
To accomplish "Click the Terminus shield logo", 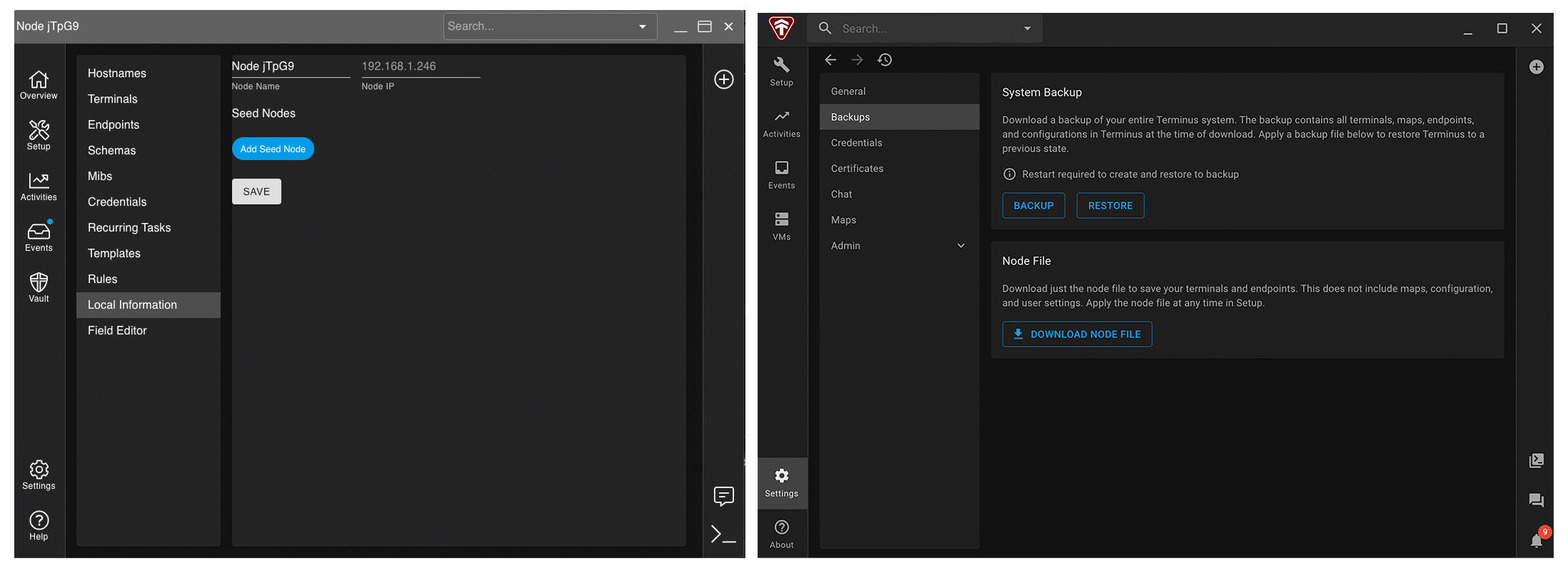I will pos(781,29).
